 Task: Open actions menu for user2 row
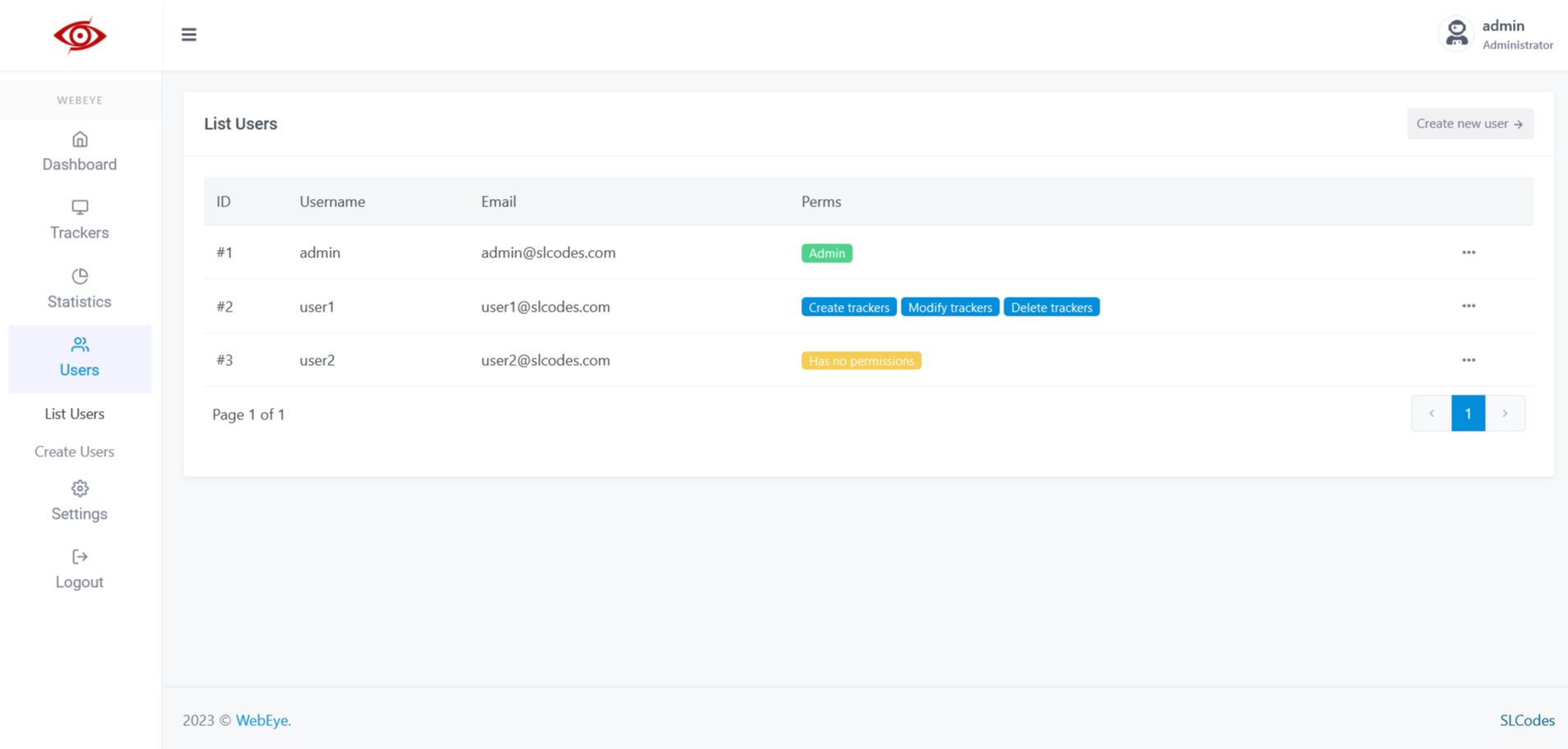[1469, 360]
